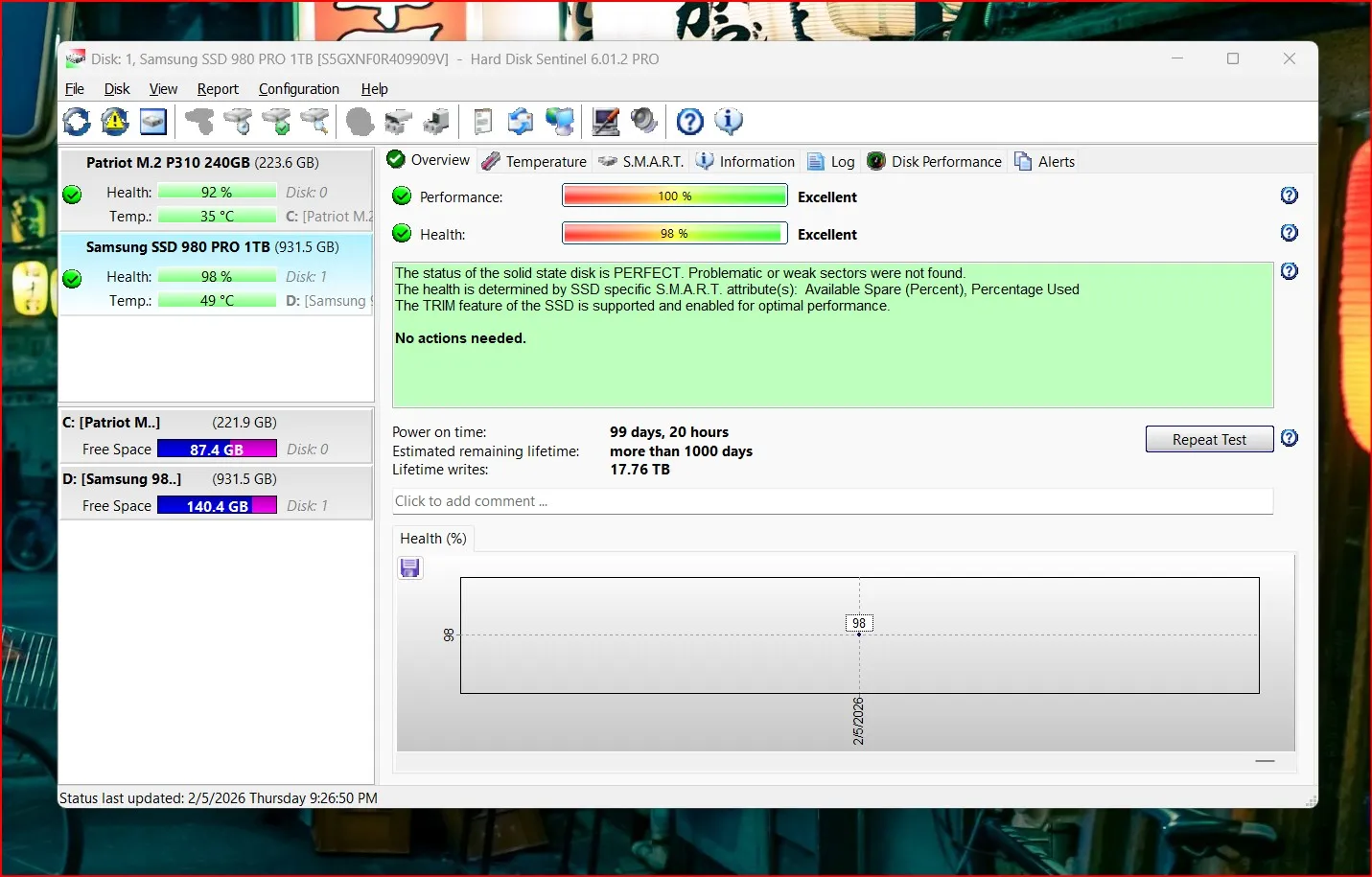Open the Disk Performance tab
This screenshot has height=877, width=1372.
click(x=935, y=161)
